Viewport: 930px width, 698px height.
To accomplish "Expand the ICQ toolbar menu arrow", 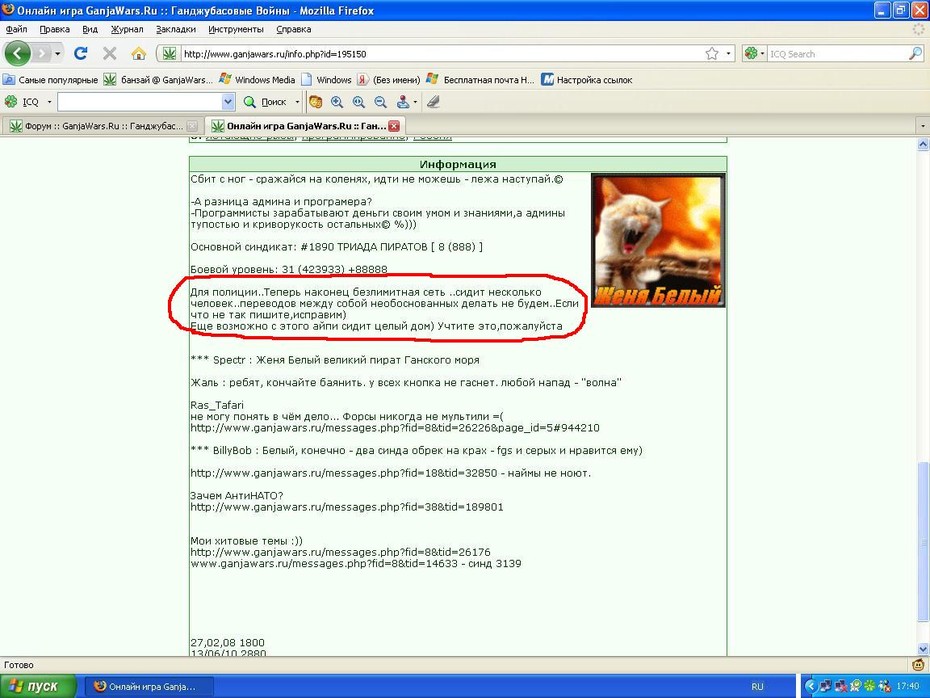I will (x=49, y=102).
